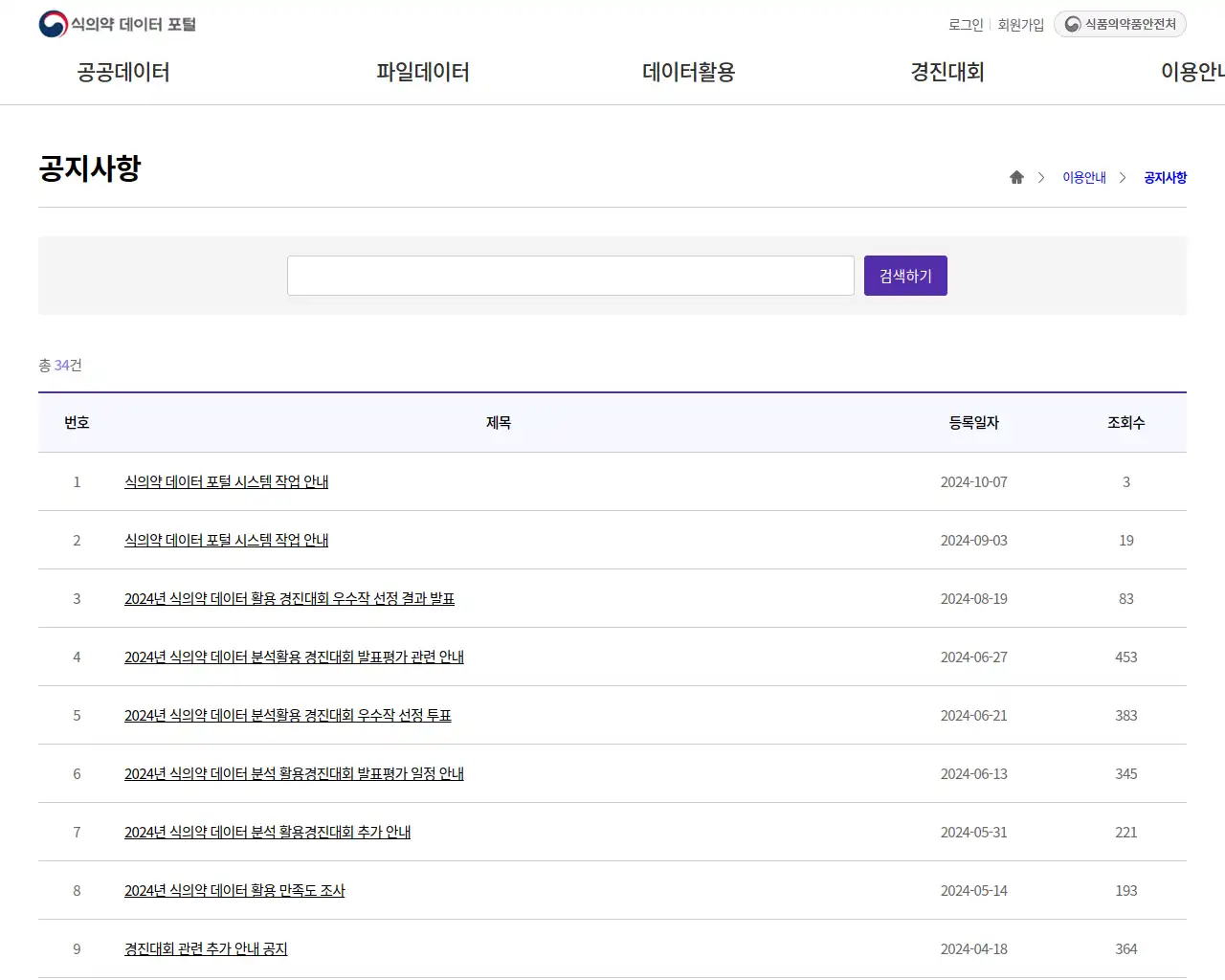1225x980 pixels.
Task: Click date 2024-06-21 cell
Action: [x=974, y=715]
